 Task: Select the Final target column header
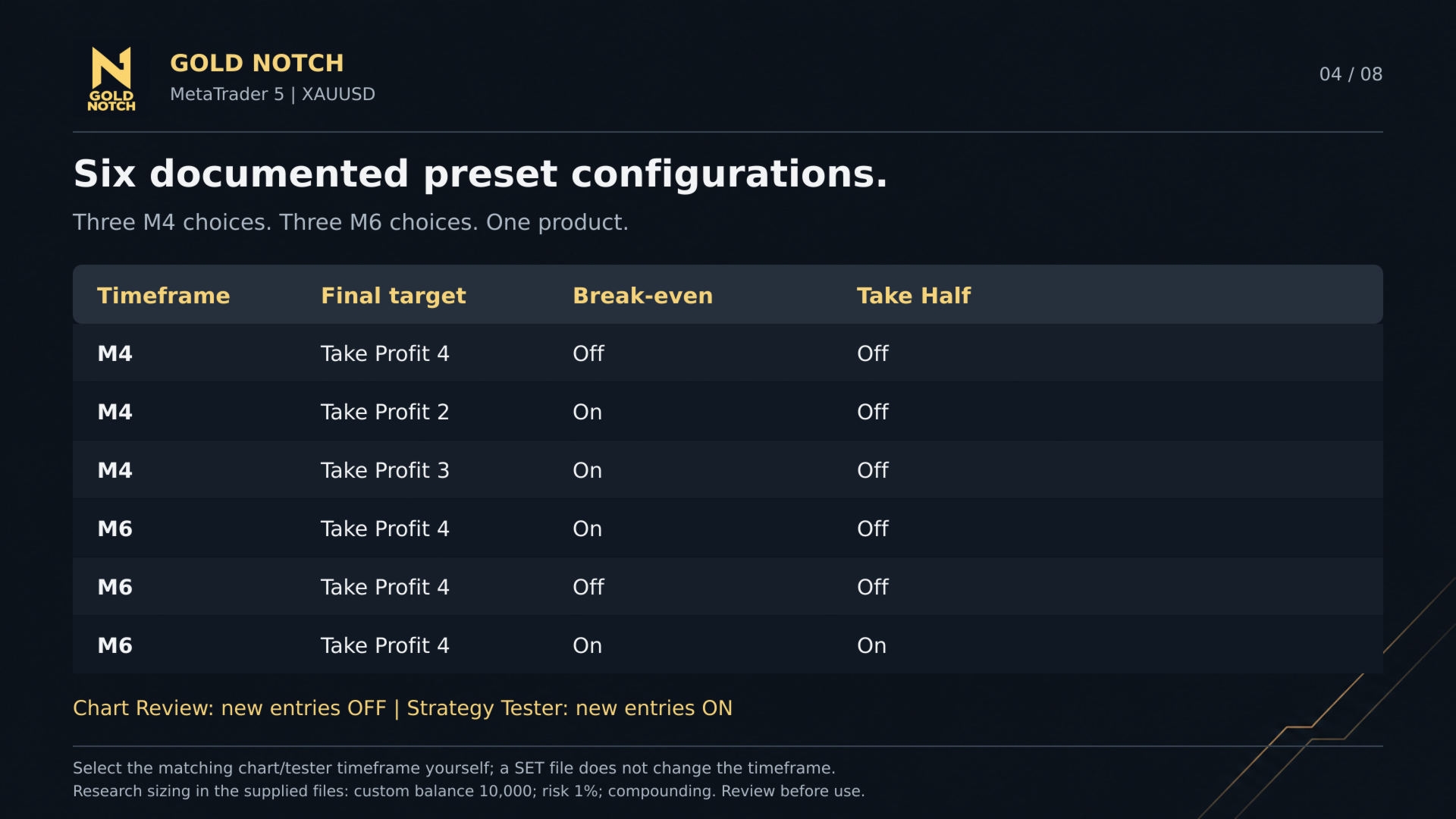pos(393,296)
